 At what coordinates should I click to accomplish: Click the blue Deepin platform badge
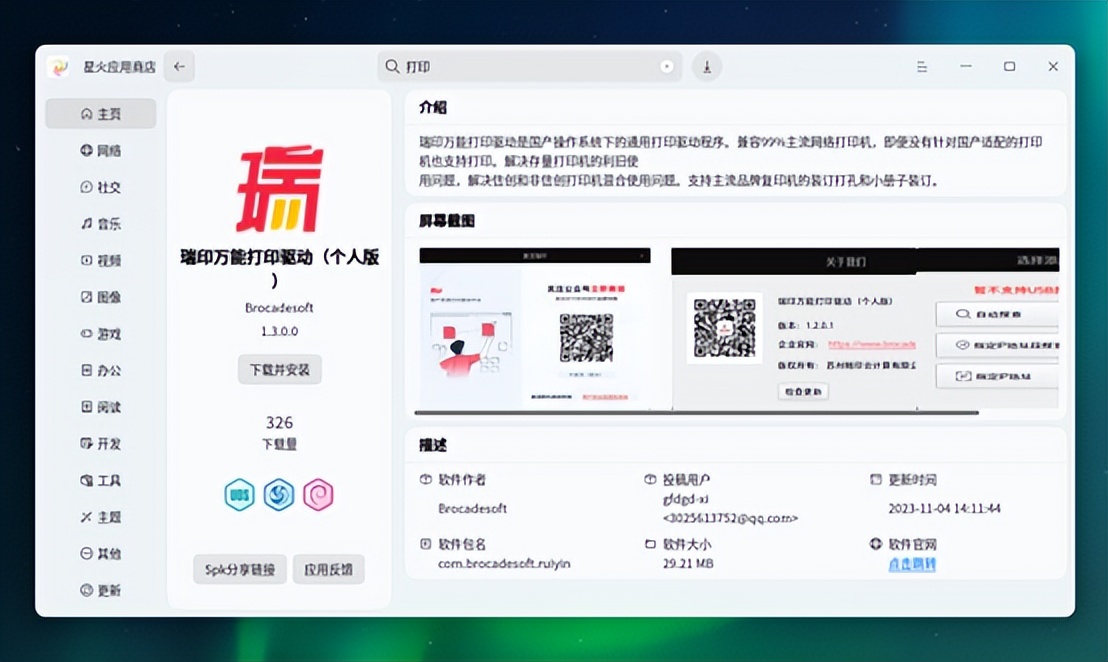click(x=279, y=495)
